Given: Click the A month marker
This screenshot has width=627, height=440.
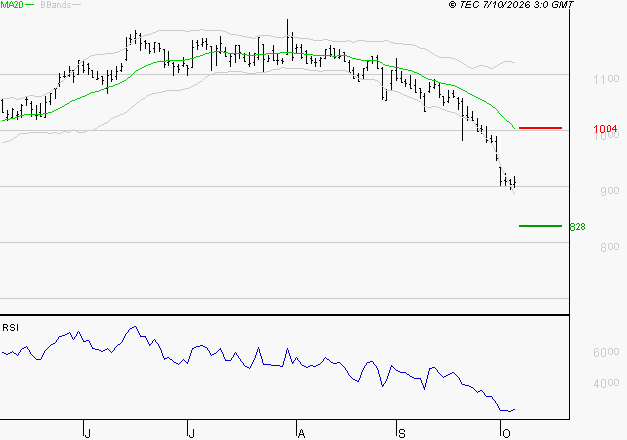Looking at the screenshot, I should click(x=302, y=433).
